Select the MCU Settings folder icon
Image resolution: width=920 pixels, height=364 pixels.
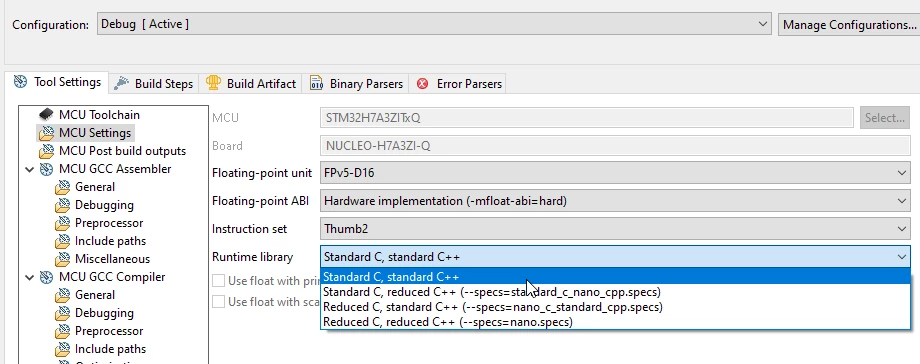46,133
